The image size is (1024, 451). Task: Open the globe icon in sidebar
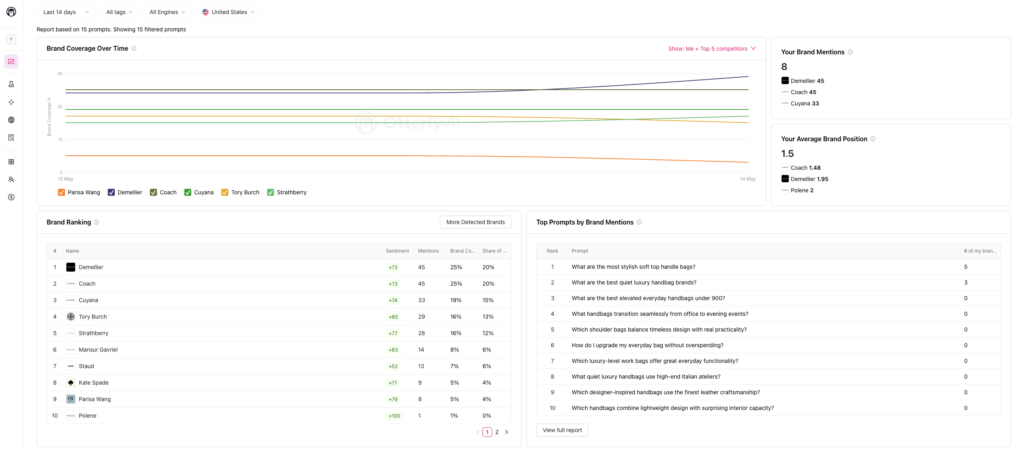(11, 120)
